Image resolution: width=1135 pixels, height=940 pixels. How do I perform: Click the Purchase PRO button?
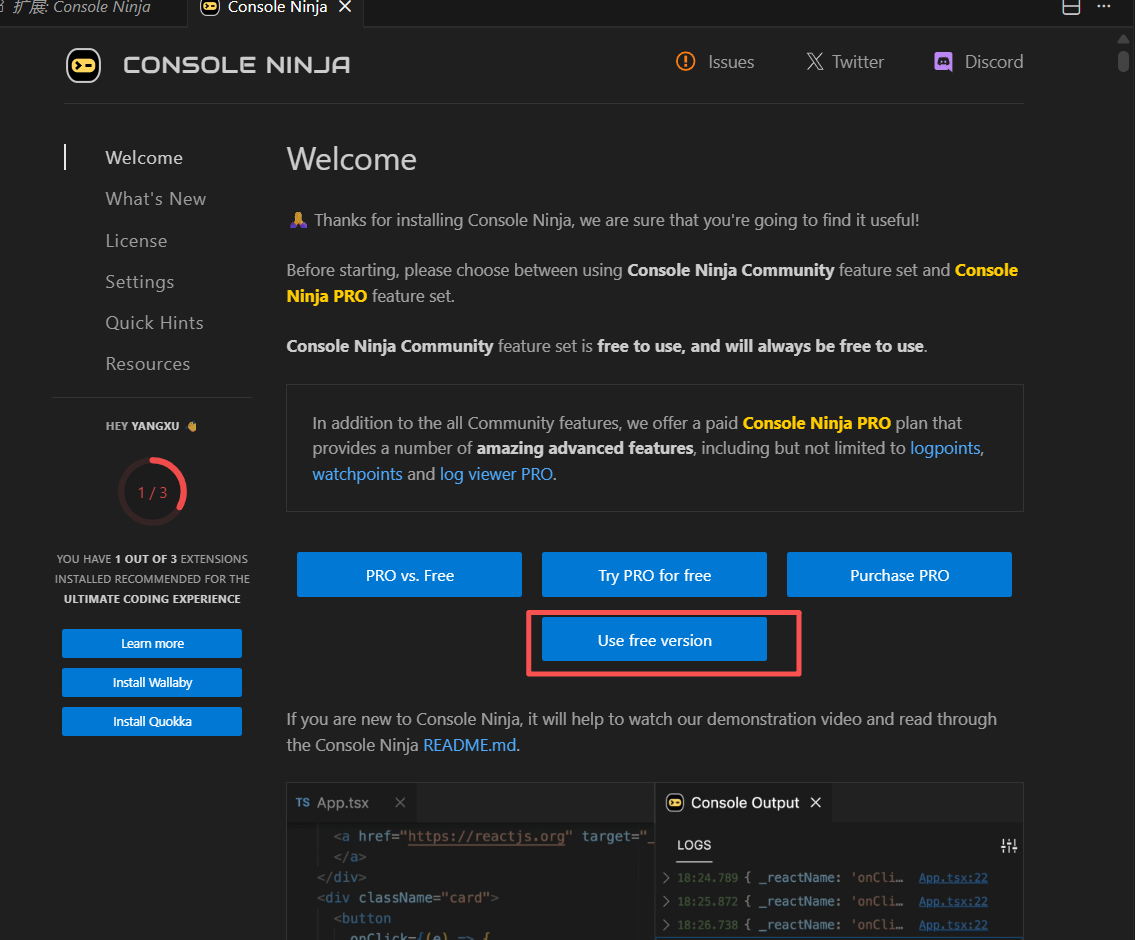pos(899,575)
